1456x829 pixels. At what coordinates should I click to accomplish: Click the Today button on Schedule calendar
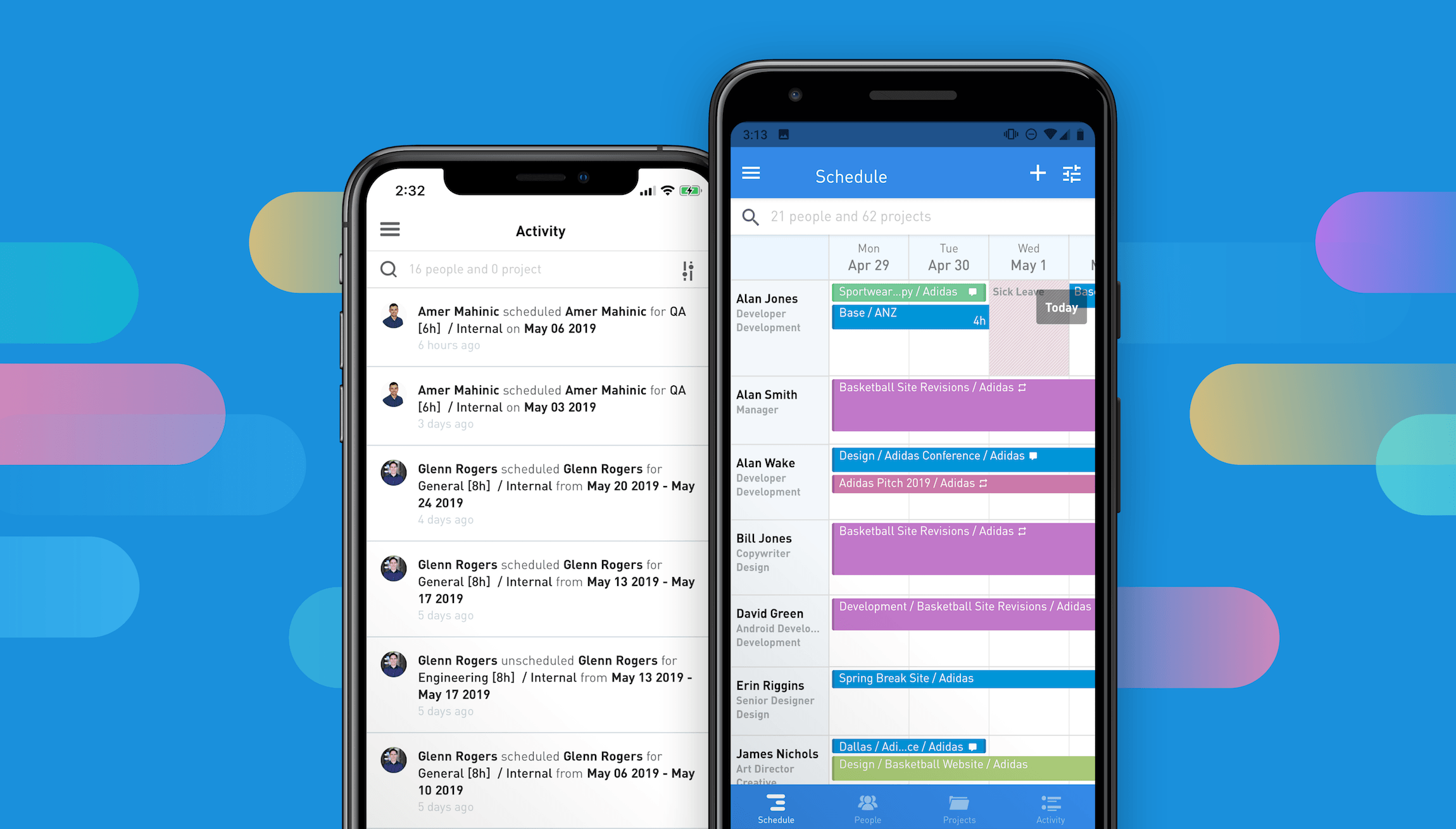[x=1059, y=307]
